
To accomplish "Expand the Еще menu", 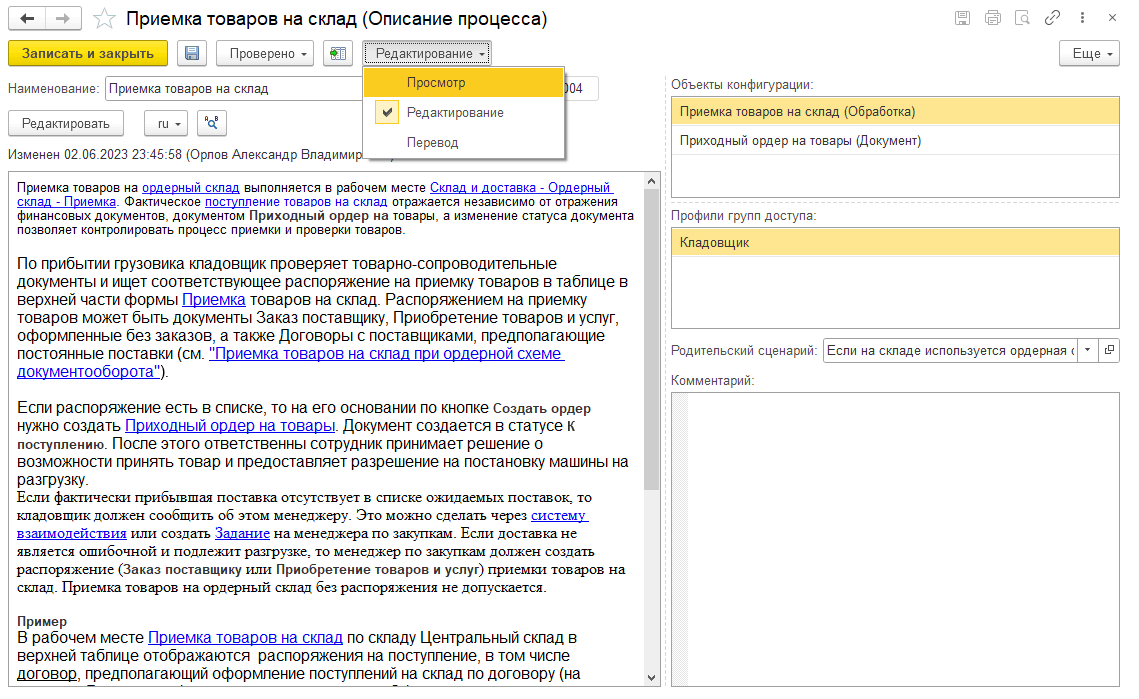I will click(1090, 54).
